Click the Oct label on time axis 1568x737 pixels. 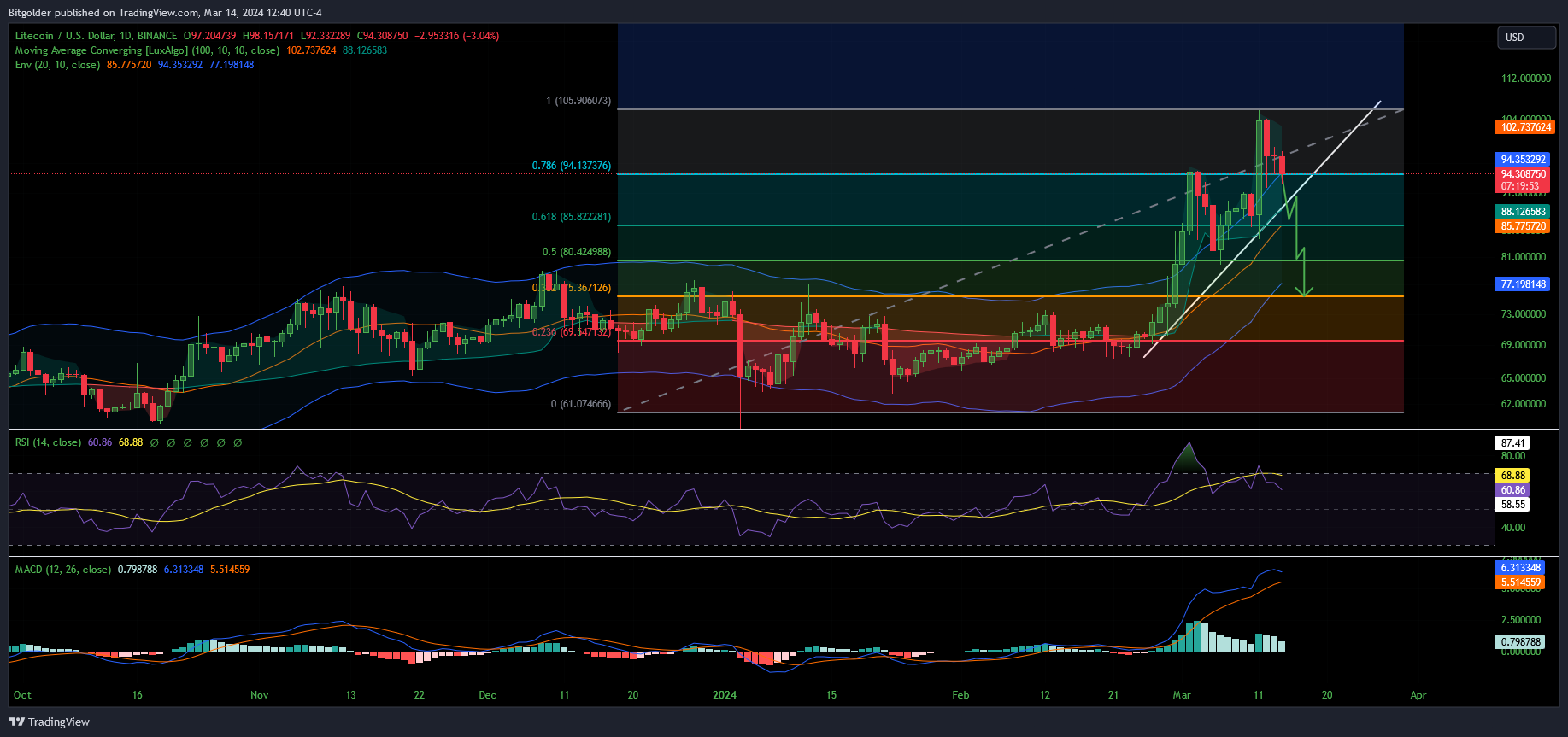click(x=23, y=695)
